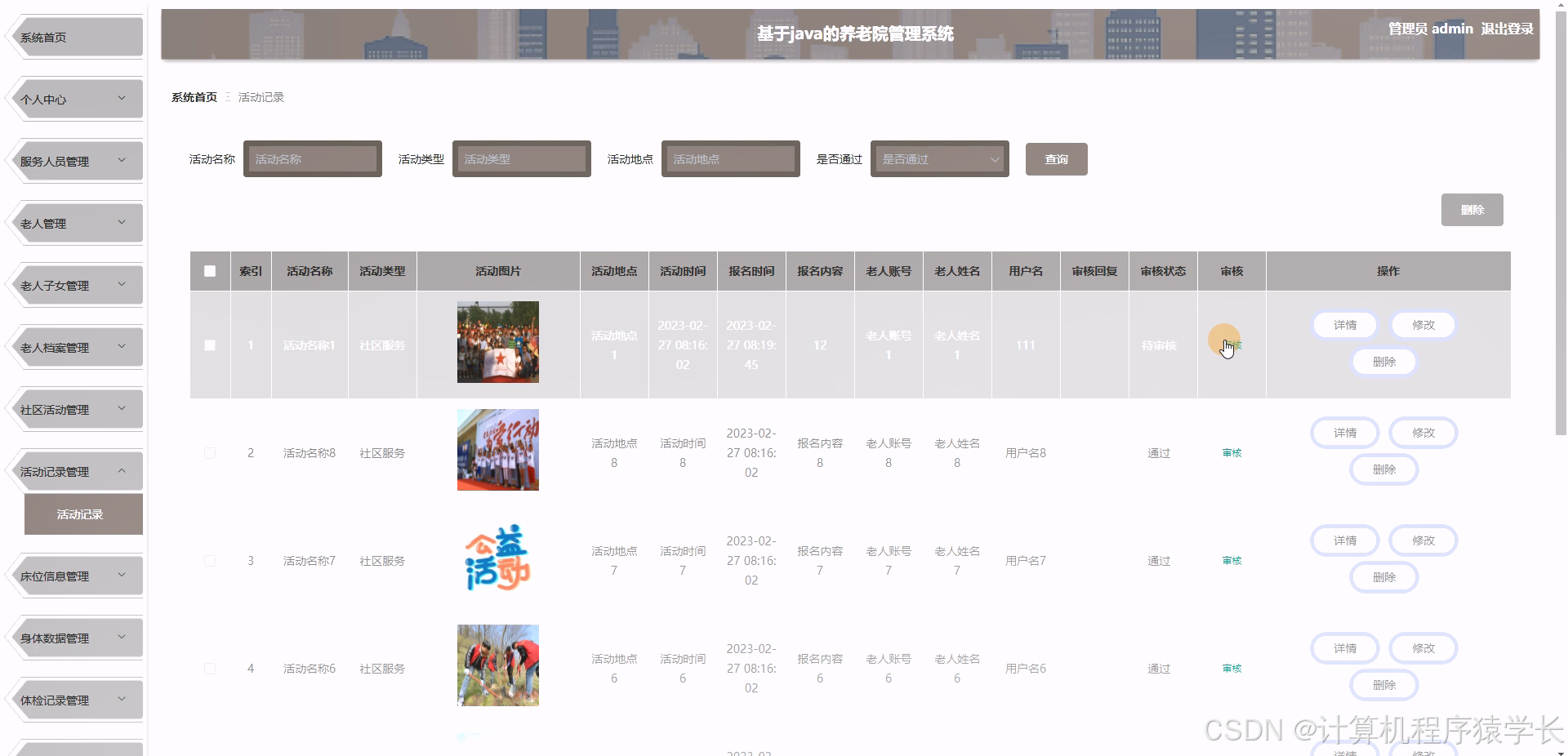Select the 活动记录 submenu item
The image size is (1568, 756).
point(83,514)
